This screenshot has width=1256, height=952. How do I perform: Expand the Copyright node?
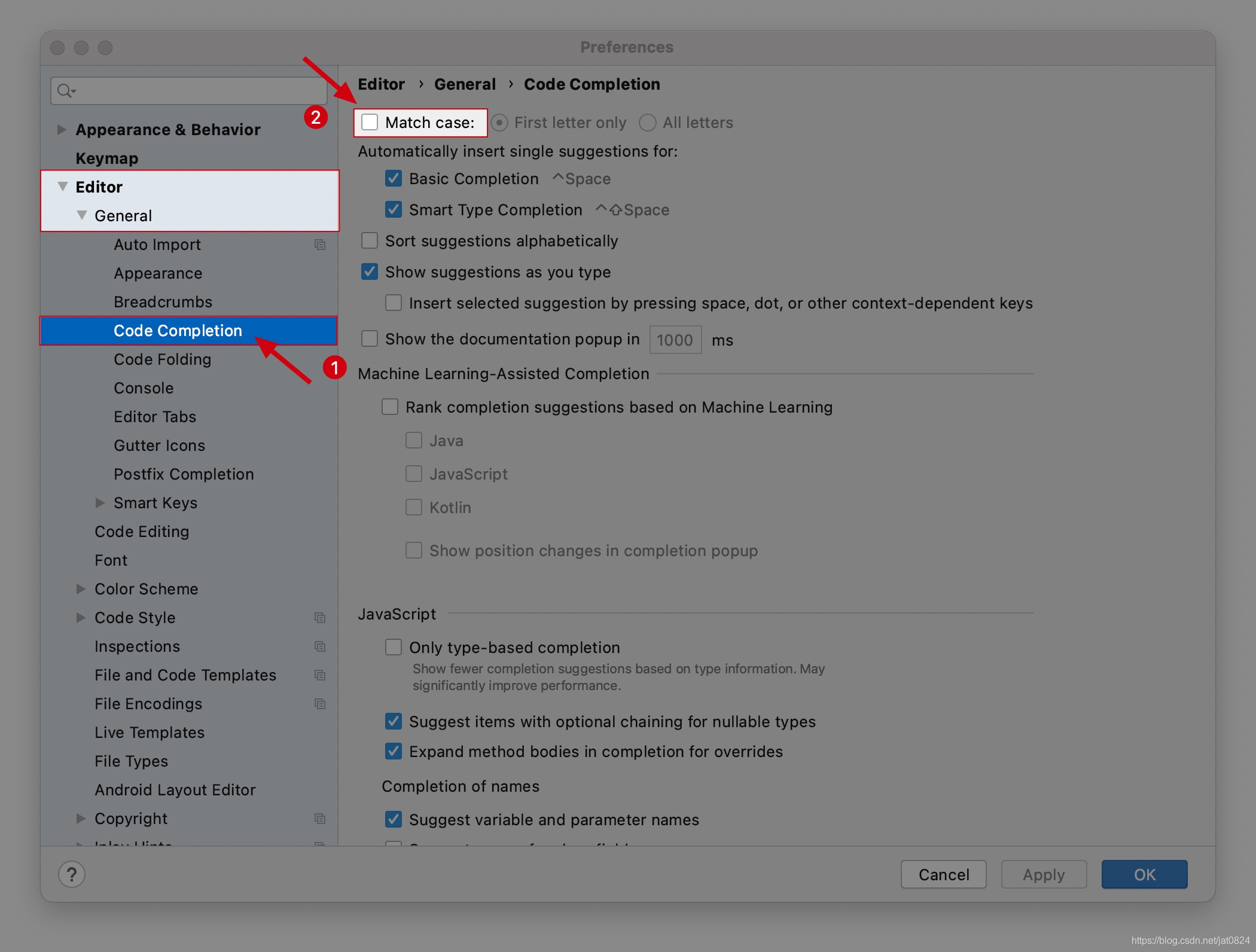81,819
